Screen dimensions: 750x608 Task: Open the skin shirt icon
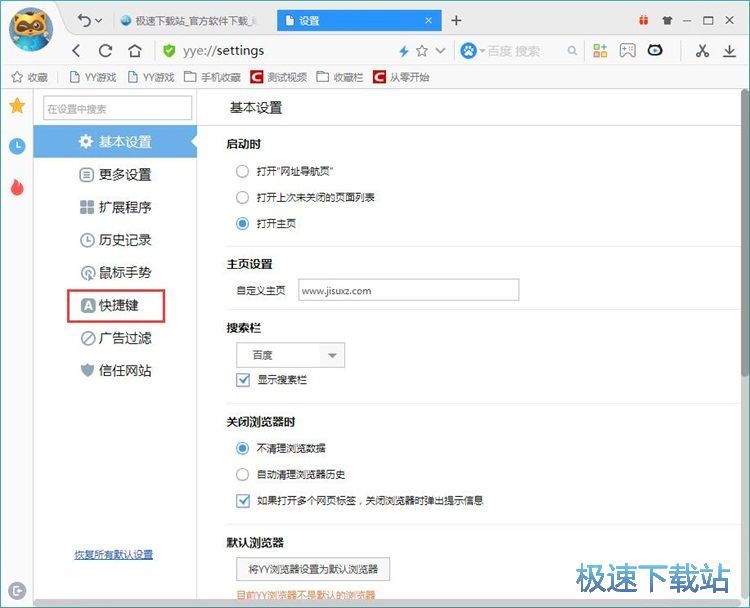pos(667,21)
